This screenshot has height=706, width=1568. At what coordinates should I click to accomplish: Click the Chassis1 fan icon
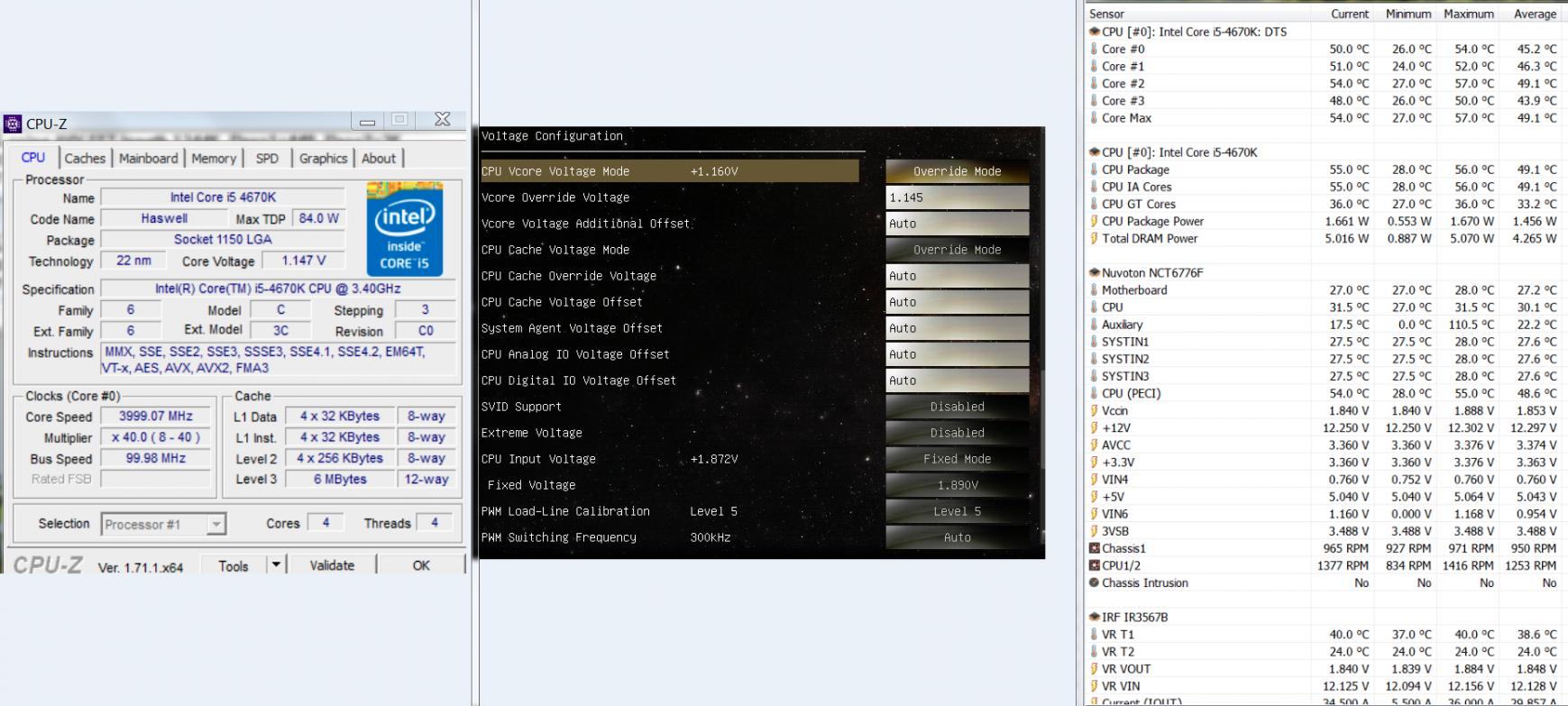click(1094, 548)
